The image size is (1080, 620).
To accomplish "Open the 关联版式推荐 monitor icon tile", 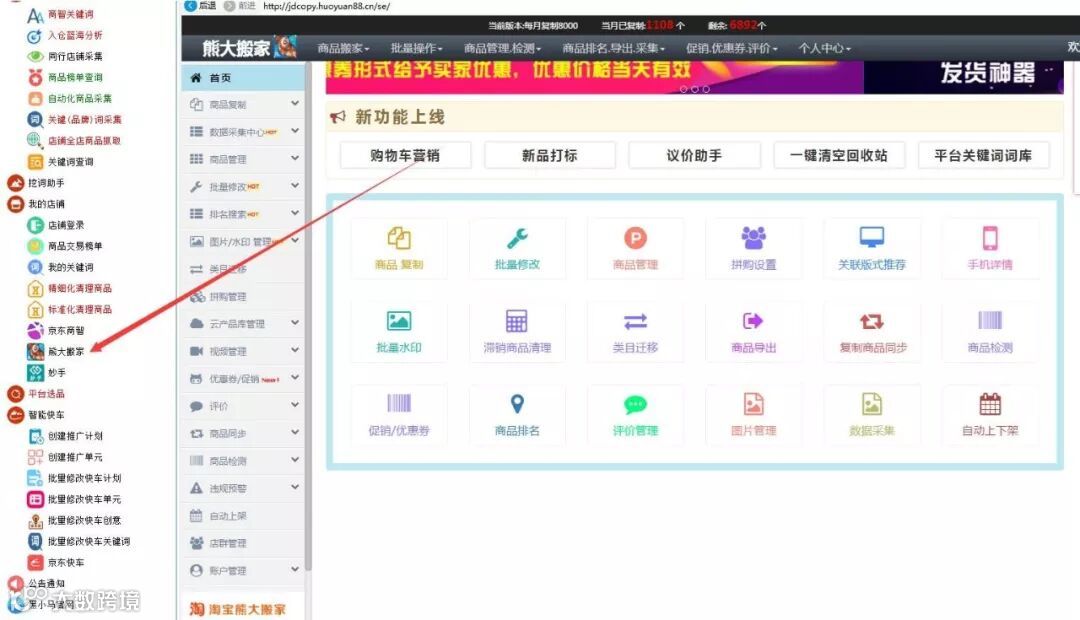I will [871, 248].
